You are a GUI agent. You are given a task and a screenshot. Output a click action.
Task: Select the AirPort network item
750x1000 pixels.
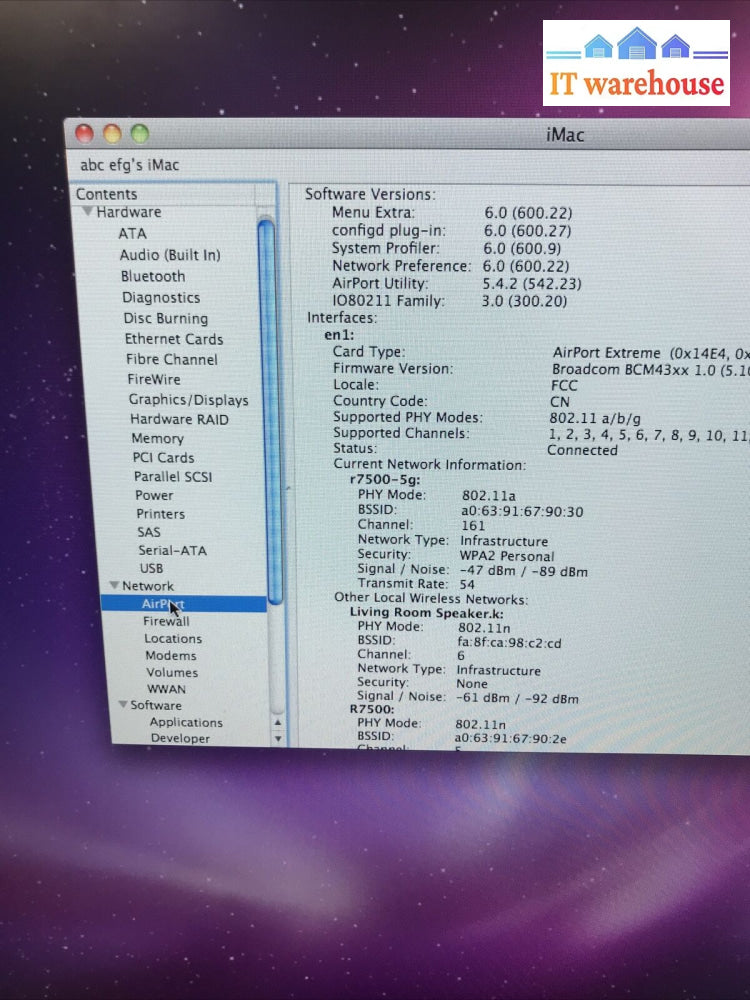click(x=163, y=604)
